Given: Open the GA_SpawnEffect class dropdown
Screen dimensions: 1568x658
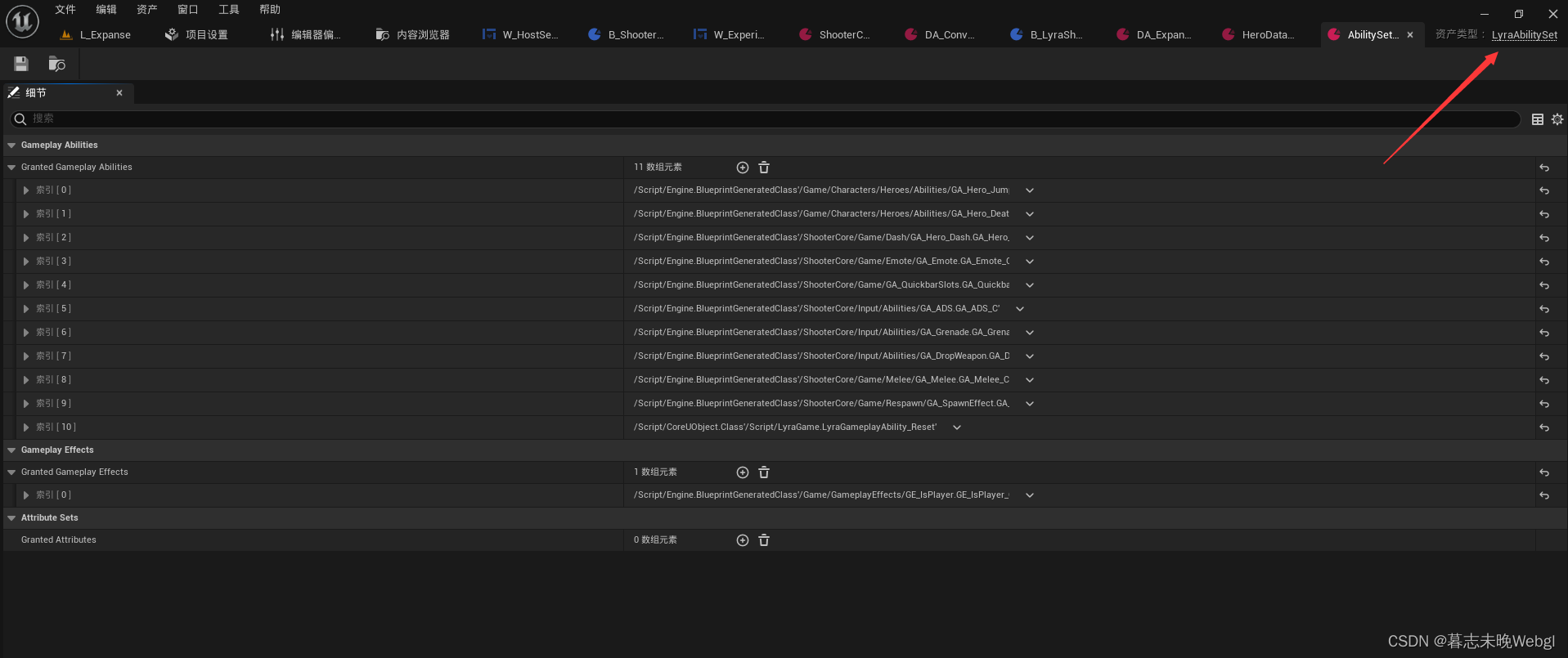Looking at the screenshot, I should 1030,404.
